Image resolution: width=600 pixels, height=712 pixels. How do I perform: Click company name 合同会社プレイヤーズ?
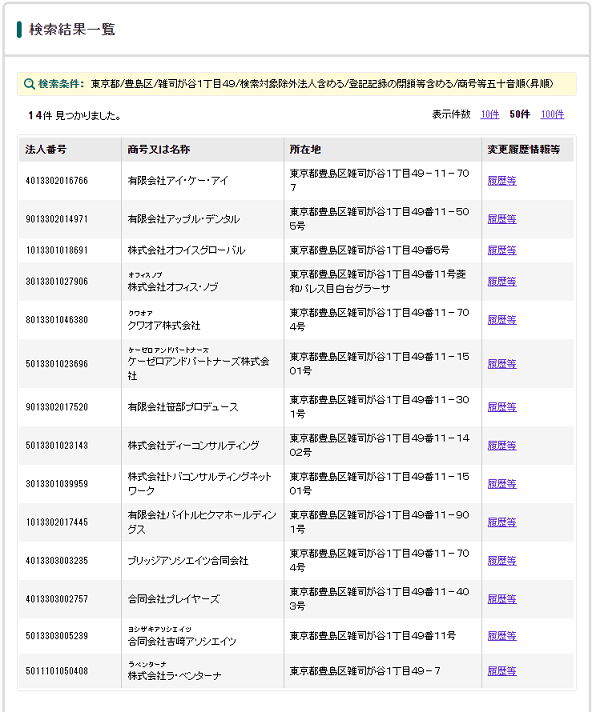click(x=174, y=599)
